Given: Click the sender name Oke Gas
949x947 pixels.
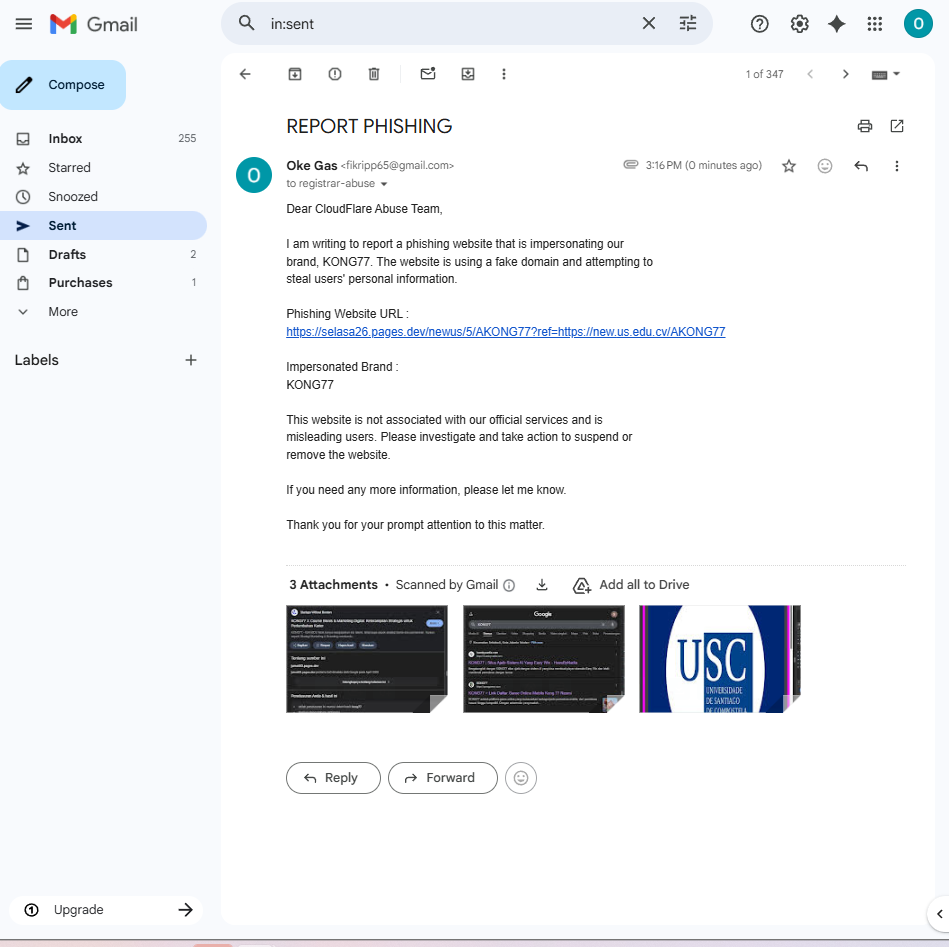Looking at the screenshot, I should (312, 165).
